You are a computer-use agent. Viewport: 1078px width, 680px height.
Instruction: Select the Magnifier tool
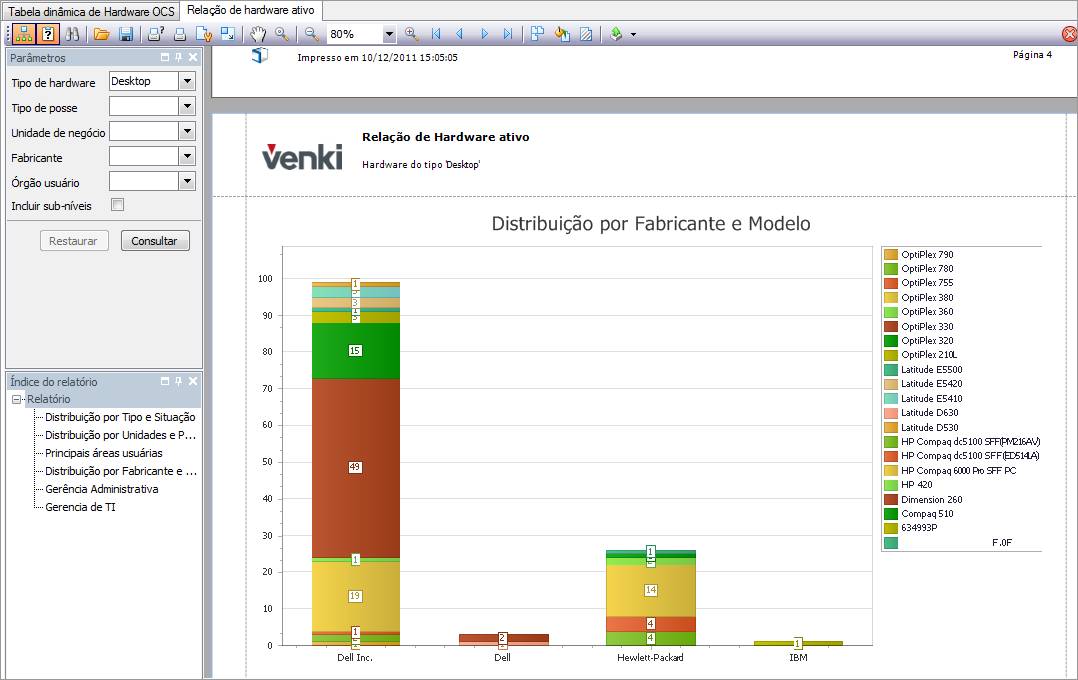(282, 34)
